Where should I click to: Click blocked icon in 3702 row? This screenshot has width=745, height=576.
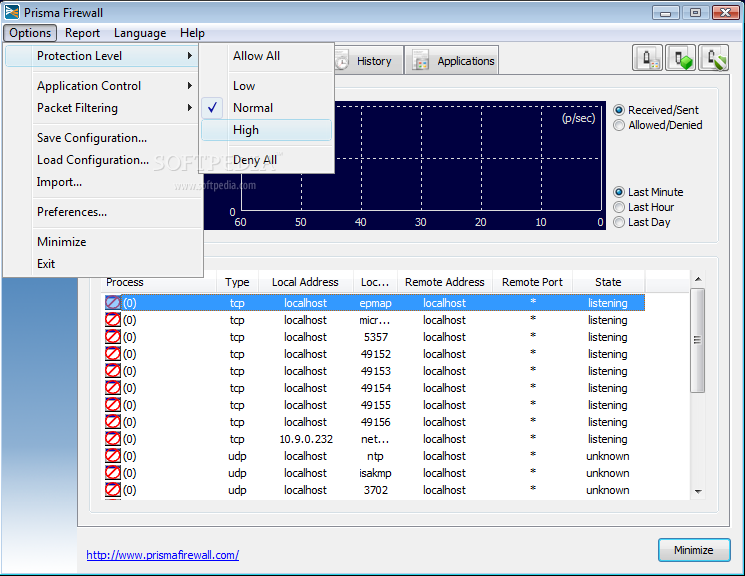(x=113, y=490)
